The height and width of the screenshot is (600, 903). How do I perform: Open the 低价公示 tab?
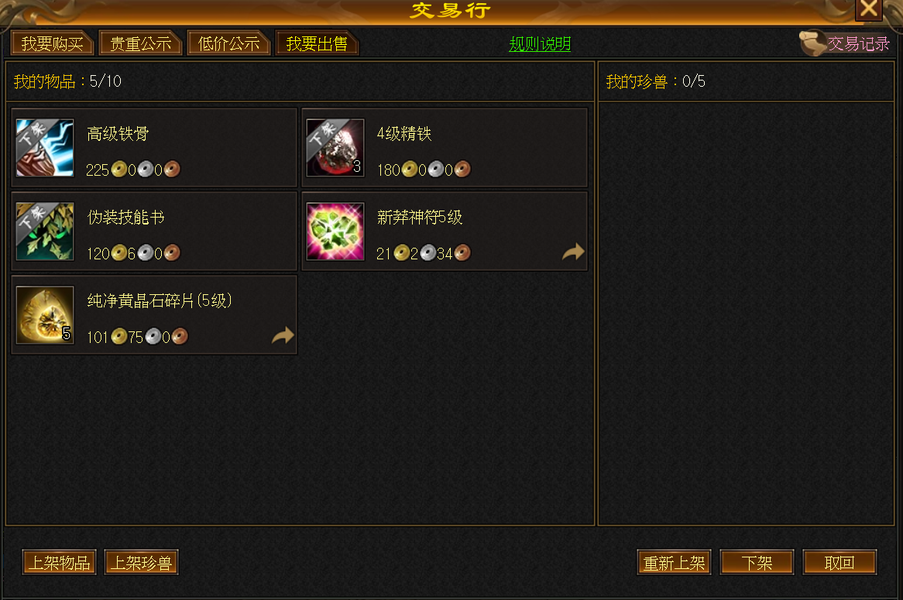point(229,43)
